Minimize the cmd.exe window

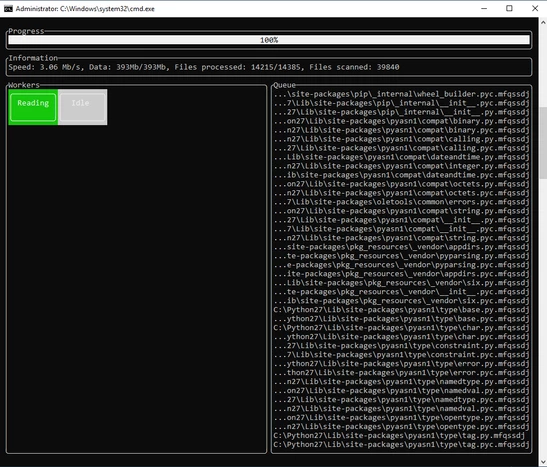(x=484, y=9)
